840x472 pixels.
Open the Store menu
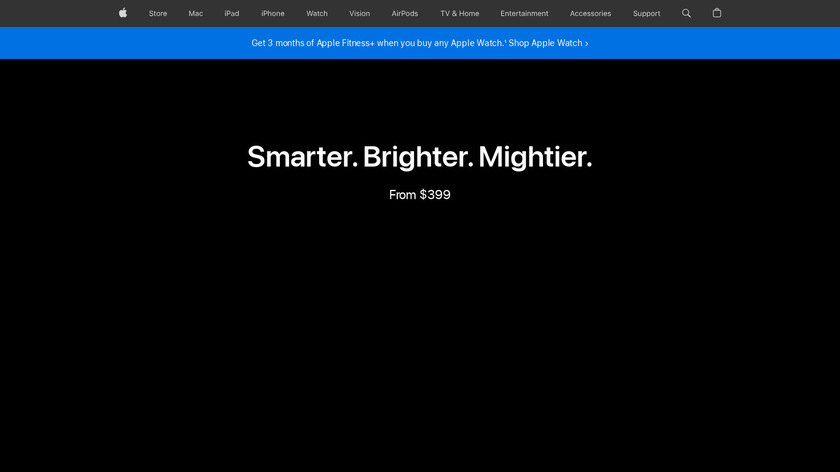click(x=158, y=13)
